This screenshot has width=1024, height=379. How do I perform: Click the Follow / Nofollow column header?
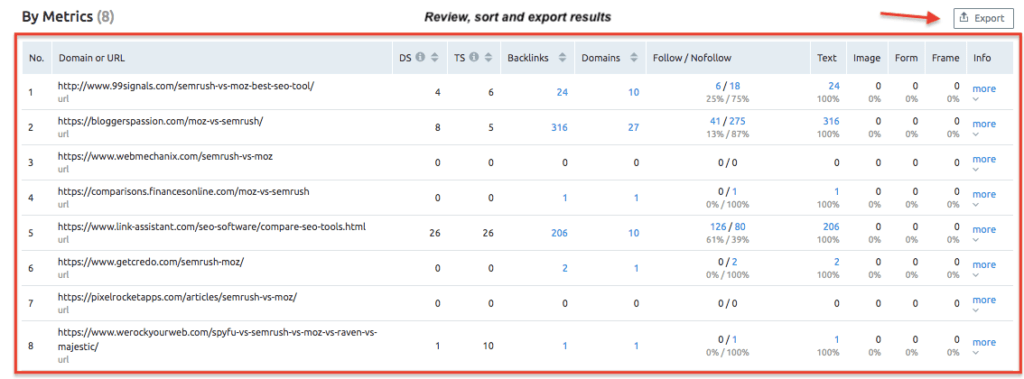pos(692,58)
